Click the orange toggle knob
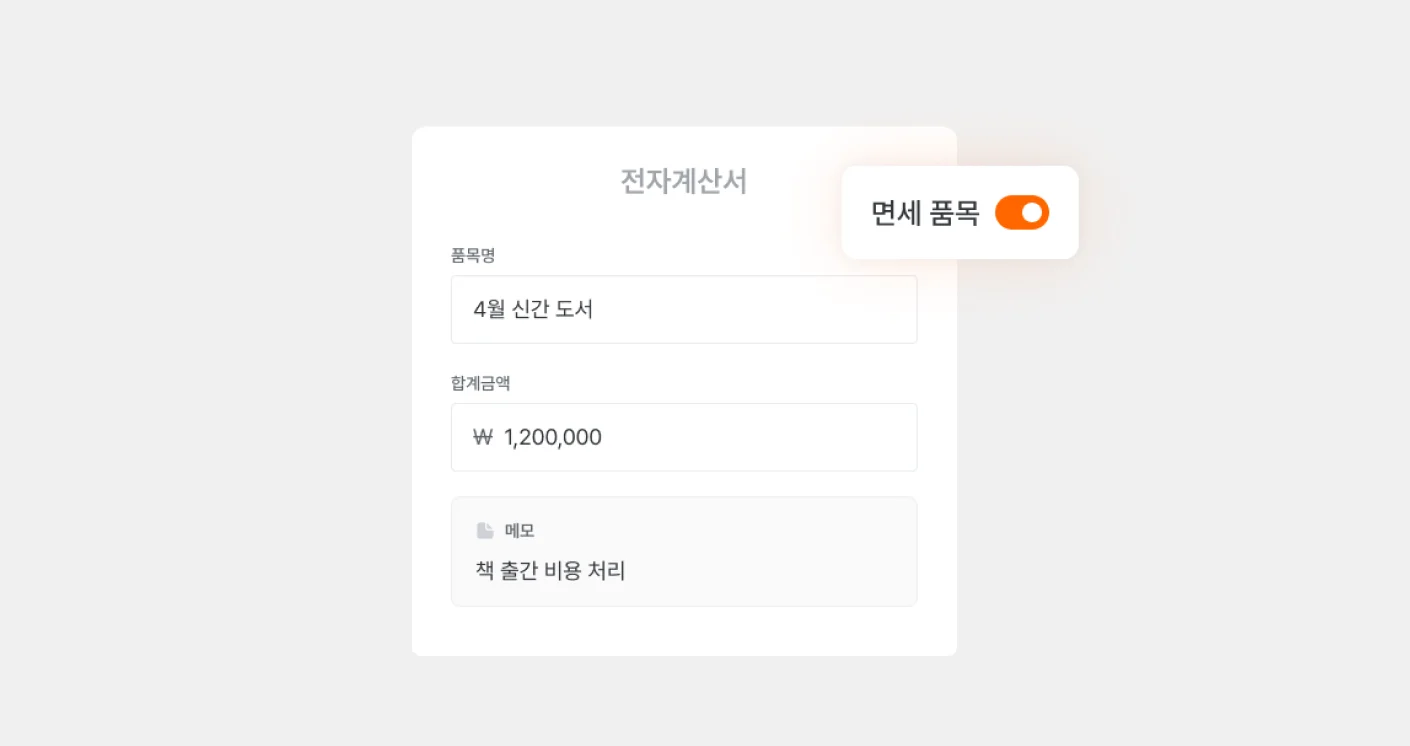The width and height of the screenshot is (1410, 746). tap(1032, 212)
